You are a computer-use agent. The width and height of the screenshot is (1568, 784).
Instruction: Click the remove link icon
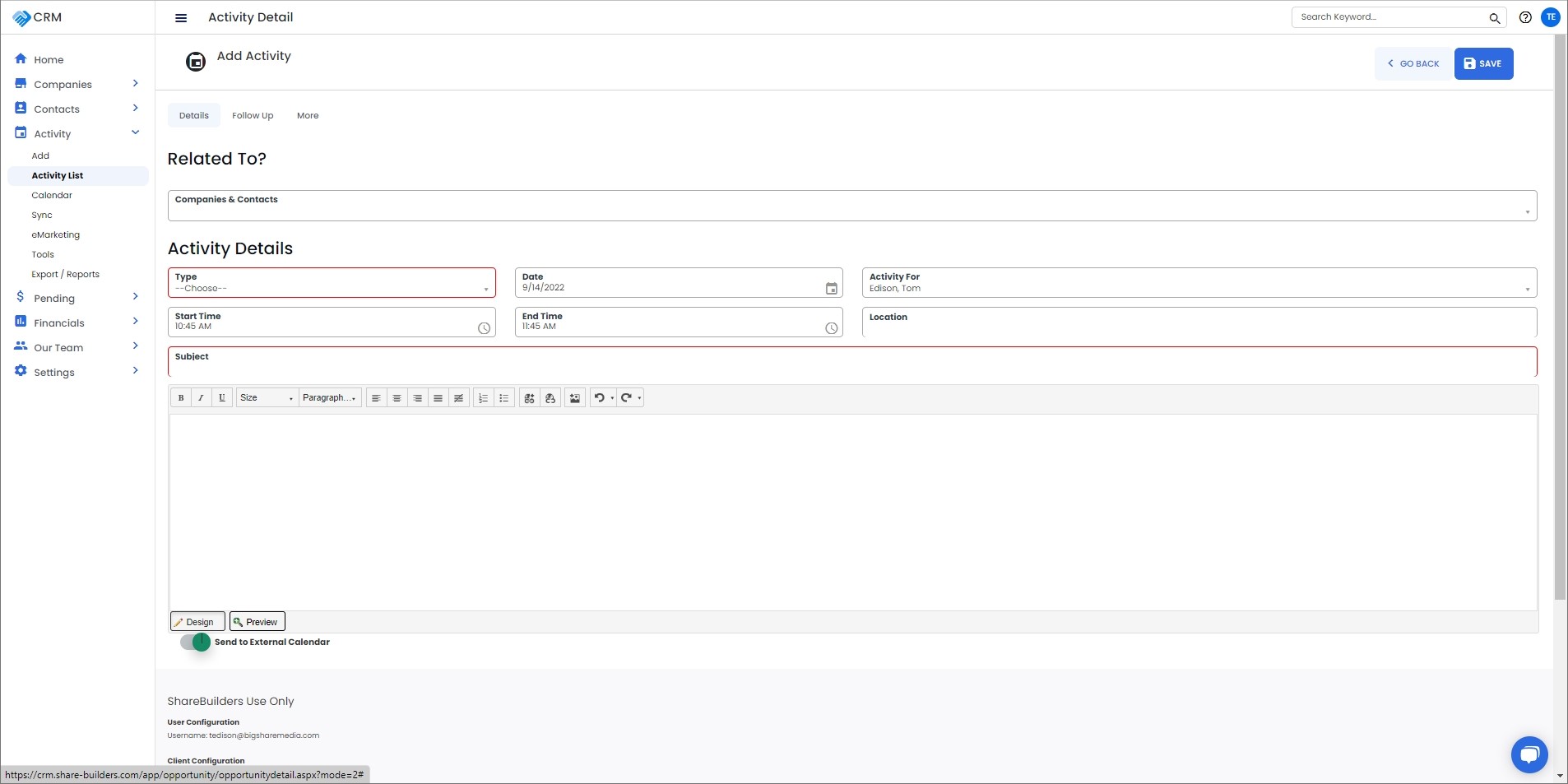550,398
